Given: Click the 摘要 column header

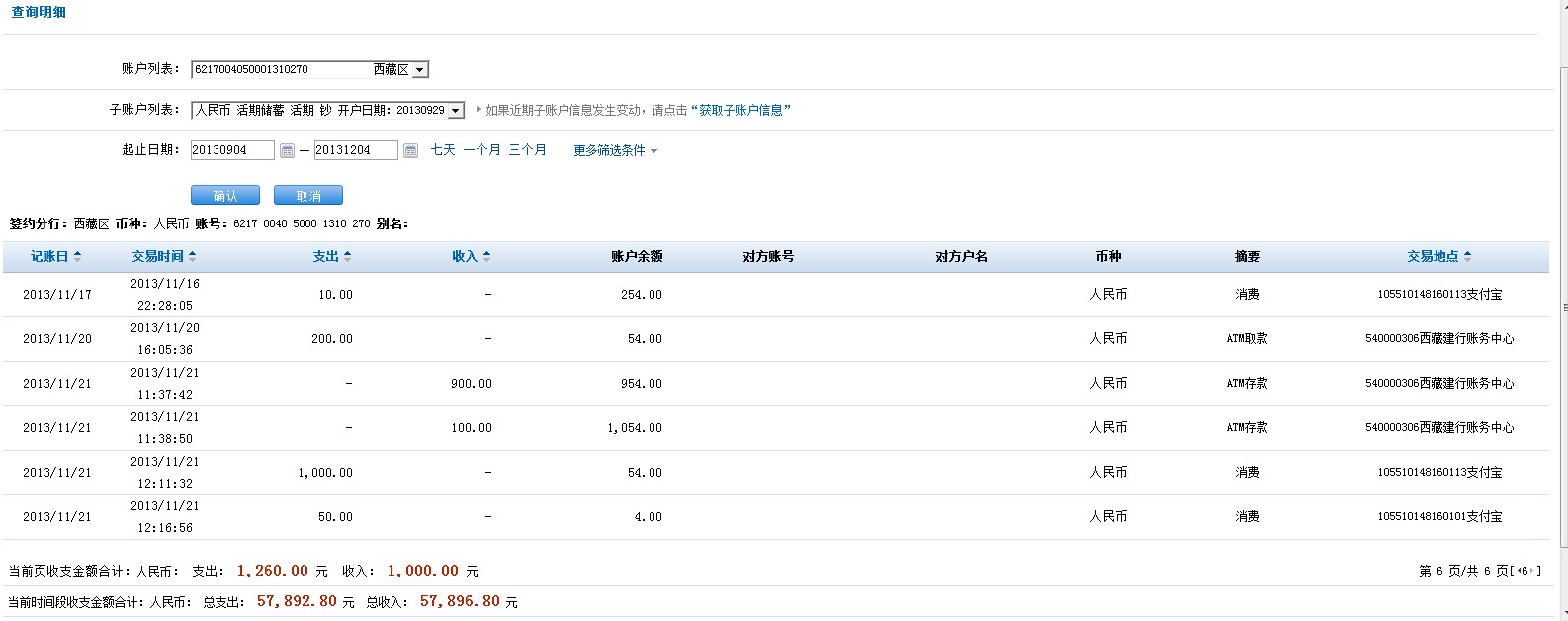Looking at the screenshot, I should coord(1247,256).
